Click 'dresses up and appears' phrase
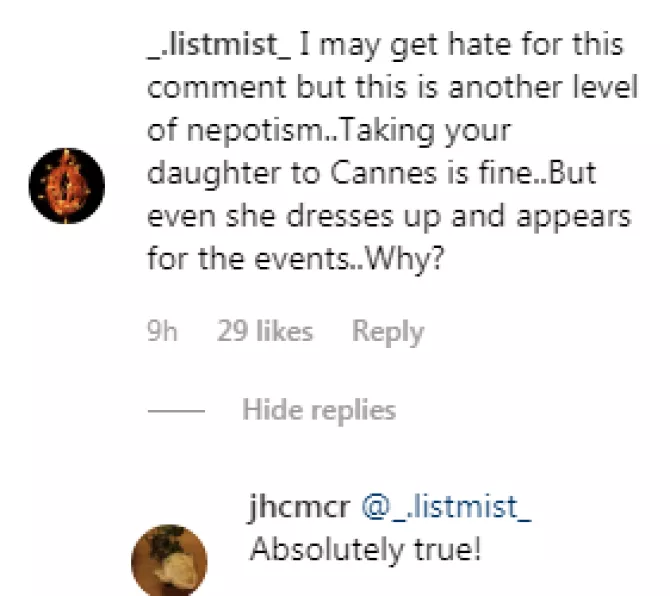Viewport: 670px width, 596px height. coord(458,217)
